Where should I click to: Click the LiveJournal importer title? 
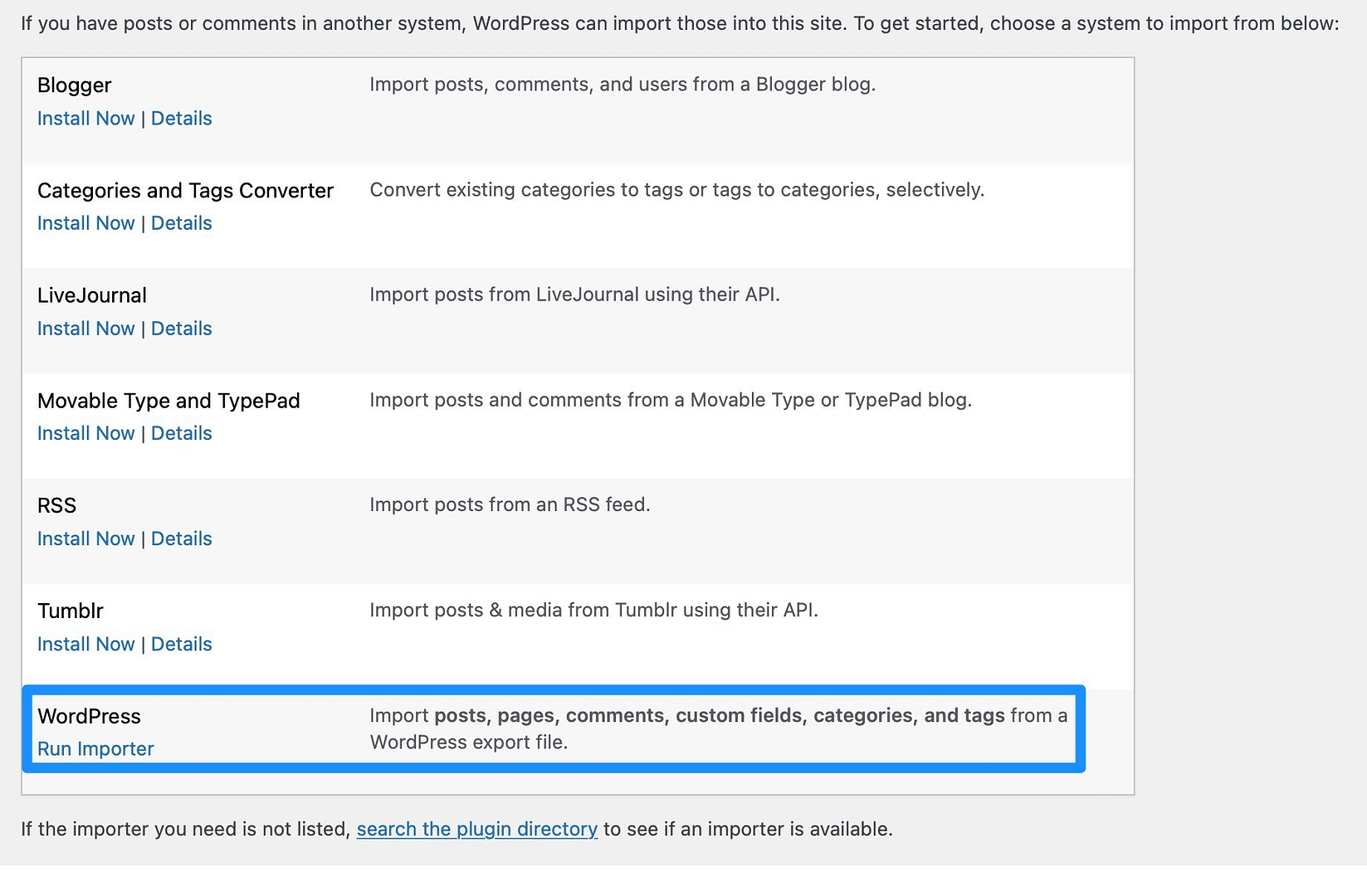(x=91, y=295)
